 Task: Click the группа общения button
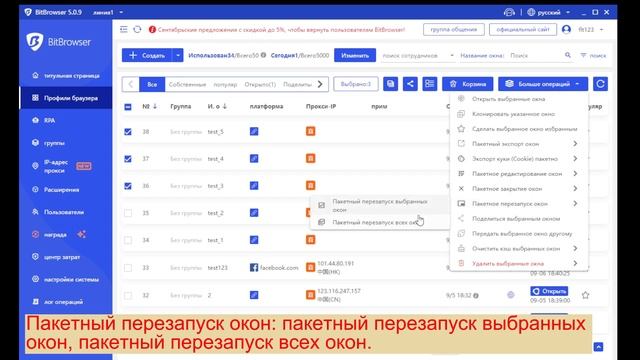(x=453, y=29)
